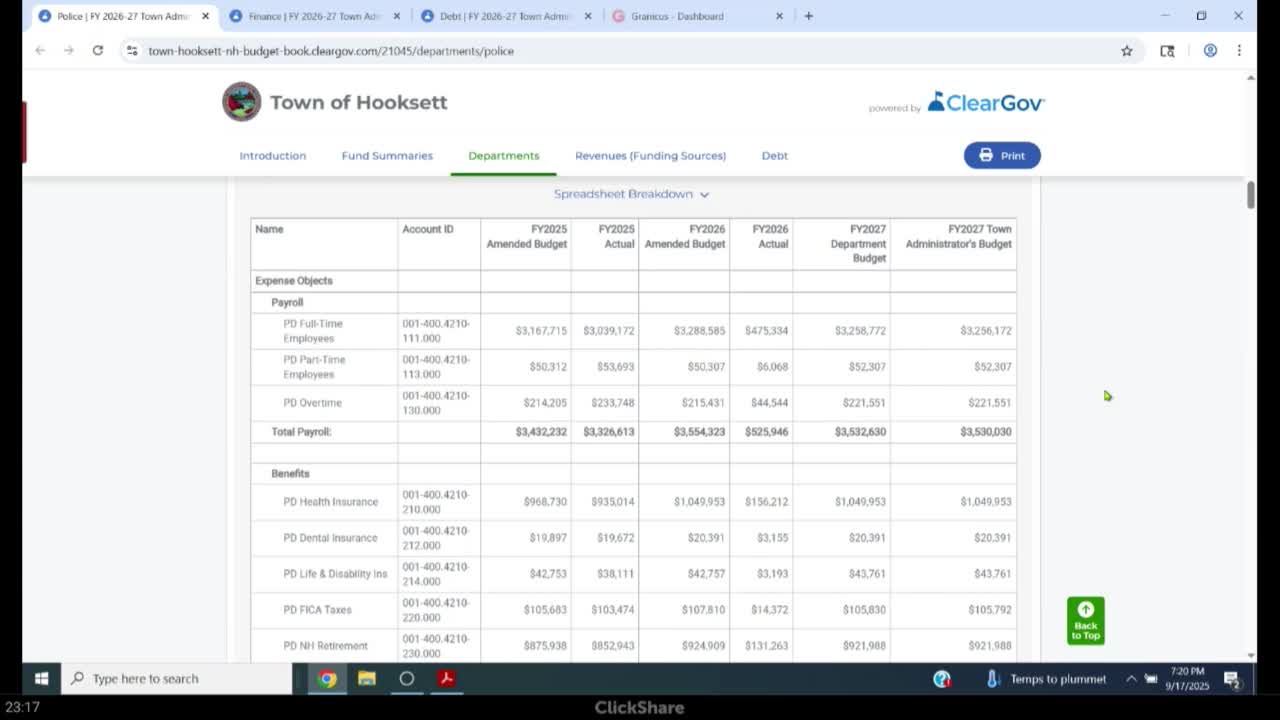Click the circle app icon in taskbar

406,678
